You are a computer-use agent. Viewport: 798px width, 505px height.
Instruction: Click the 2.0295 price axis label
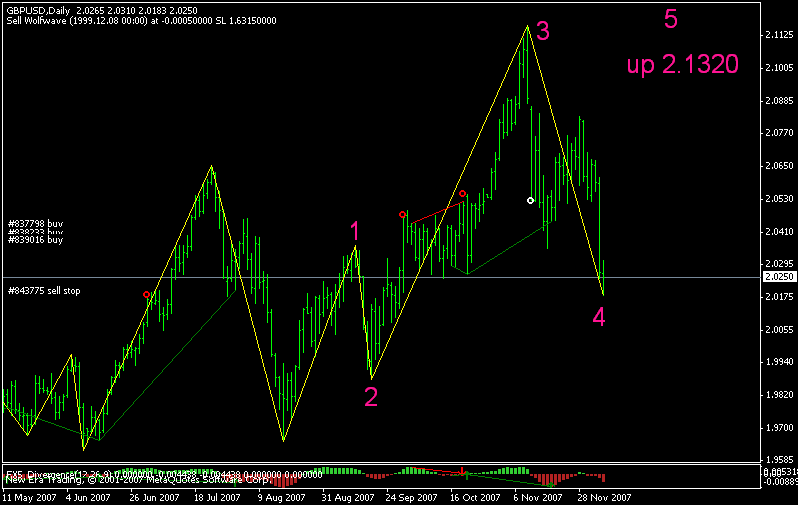779,264
